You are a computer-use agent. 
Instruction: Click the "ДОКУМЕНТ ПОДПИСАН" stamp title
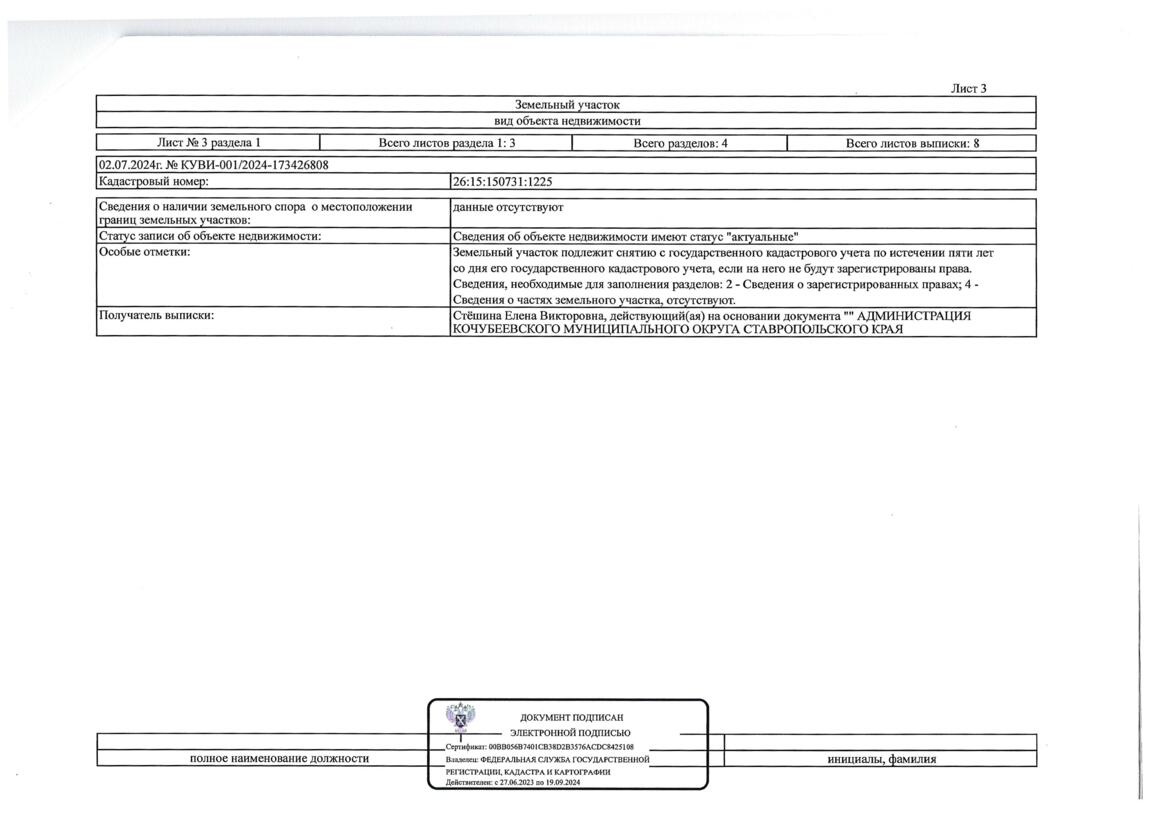[x=571, y=717]
